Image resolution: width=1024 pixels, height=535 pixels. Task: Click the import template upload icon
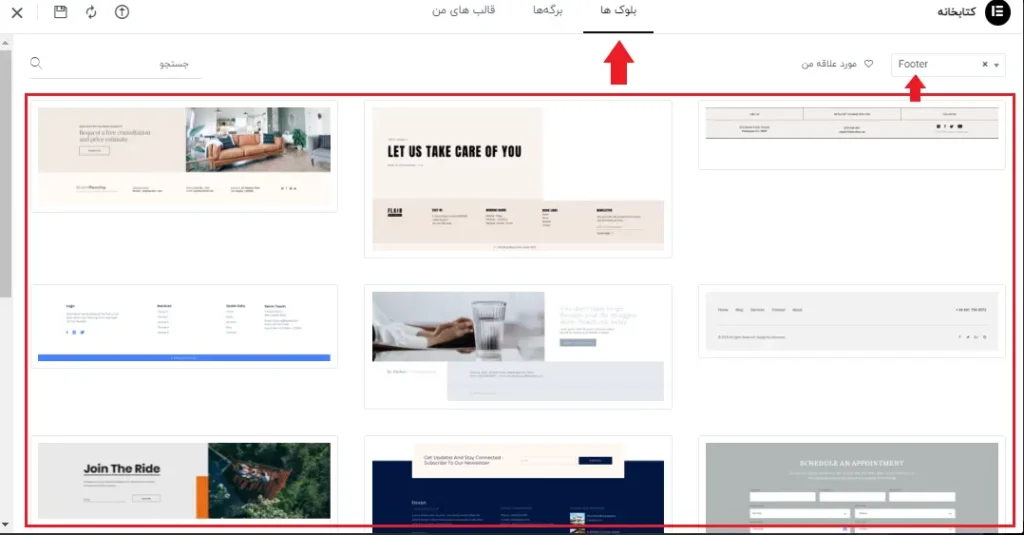[x=122, y=13]
